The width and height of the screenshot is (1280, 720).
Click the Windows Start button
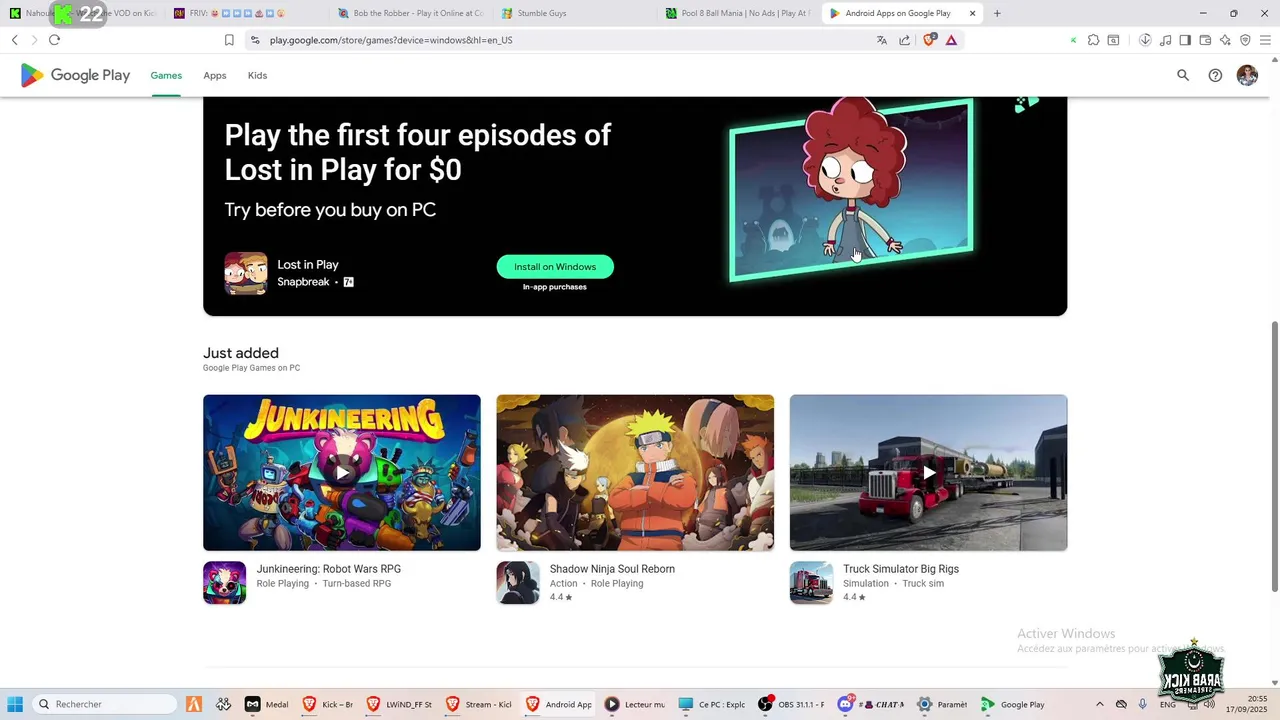click(x=15, y=704)
